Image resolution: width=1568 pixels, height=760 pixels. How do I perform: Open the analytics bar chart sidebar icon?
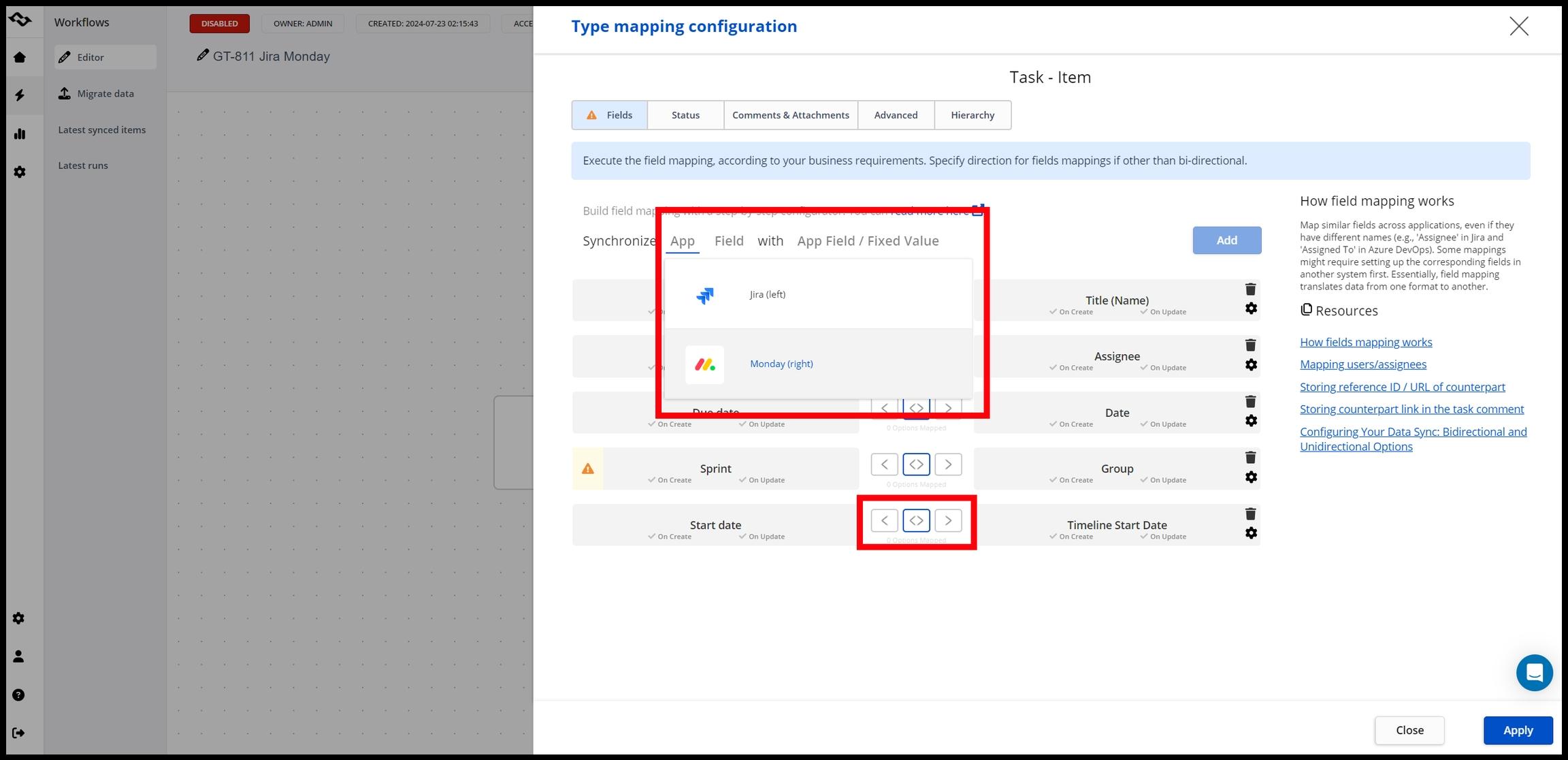20,134
